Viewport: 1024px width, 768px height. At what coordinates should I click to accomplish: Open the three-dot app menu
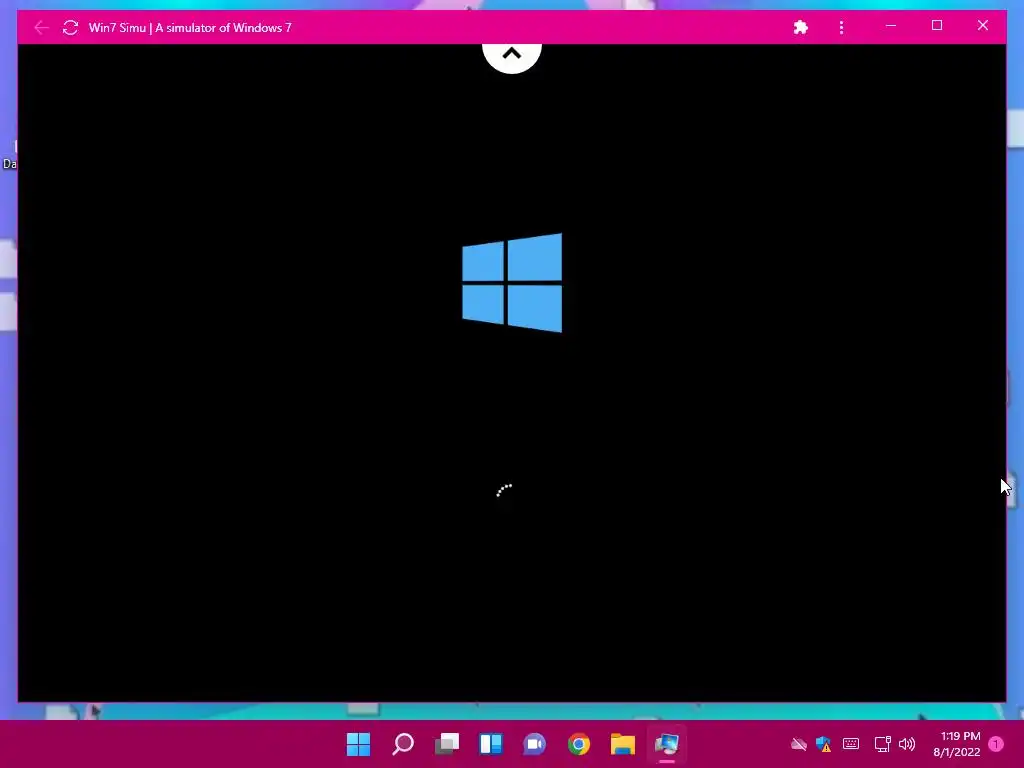tap(841, 27)
